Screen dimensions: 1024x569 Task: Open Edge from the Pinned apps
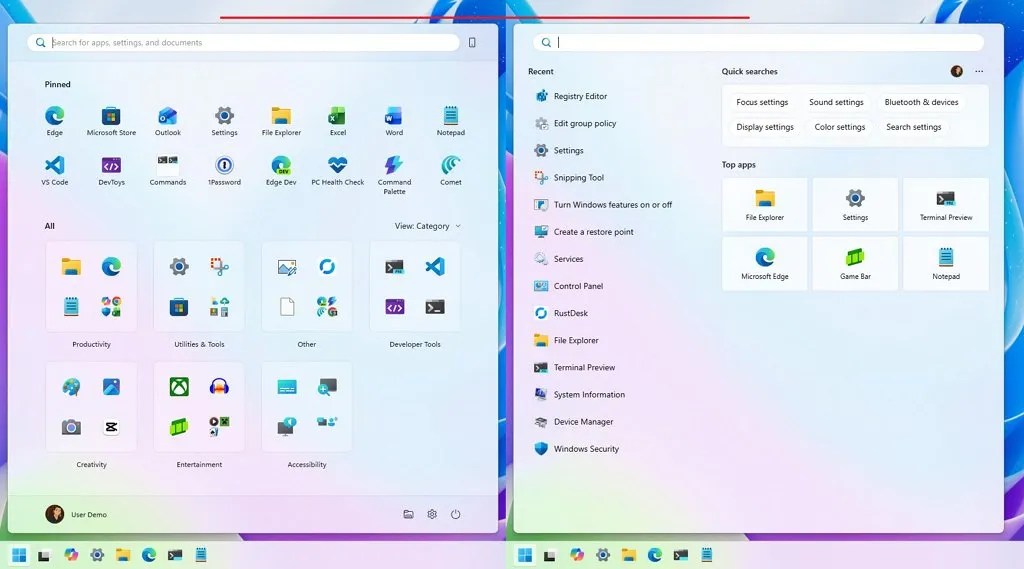tap(55, 121)
